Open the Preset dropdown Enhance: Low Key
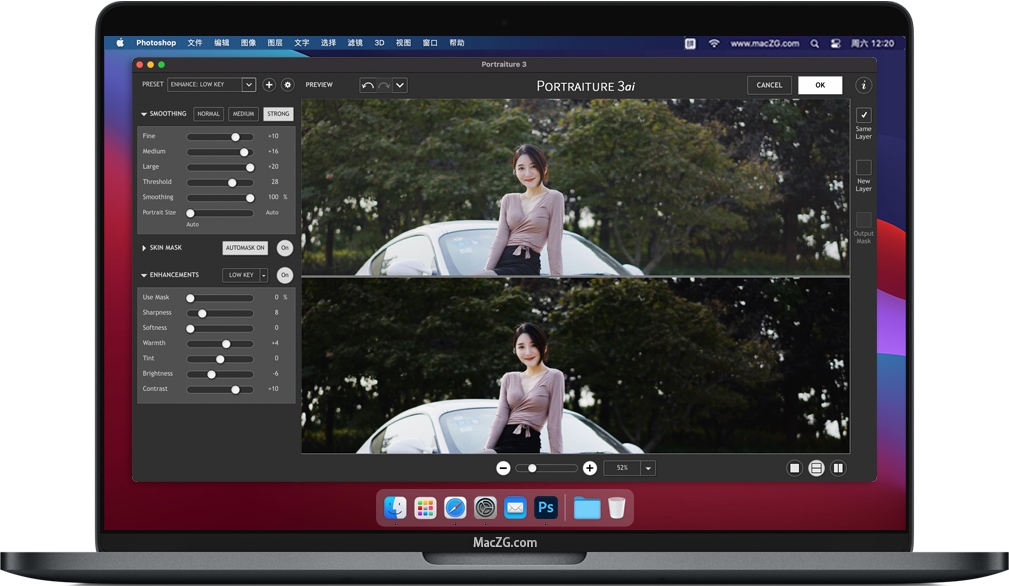The width and height of the screenshot is (1009, 586). point(211,85)
